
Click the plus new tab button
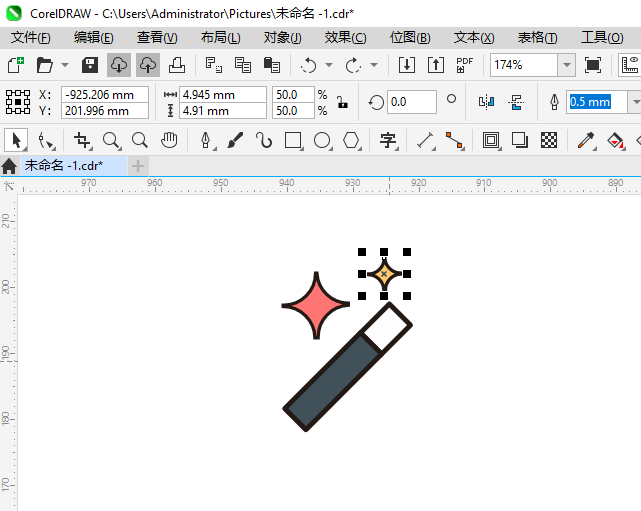[x=138, y=166]
